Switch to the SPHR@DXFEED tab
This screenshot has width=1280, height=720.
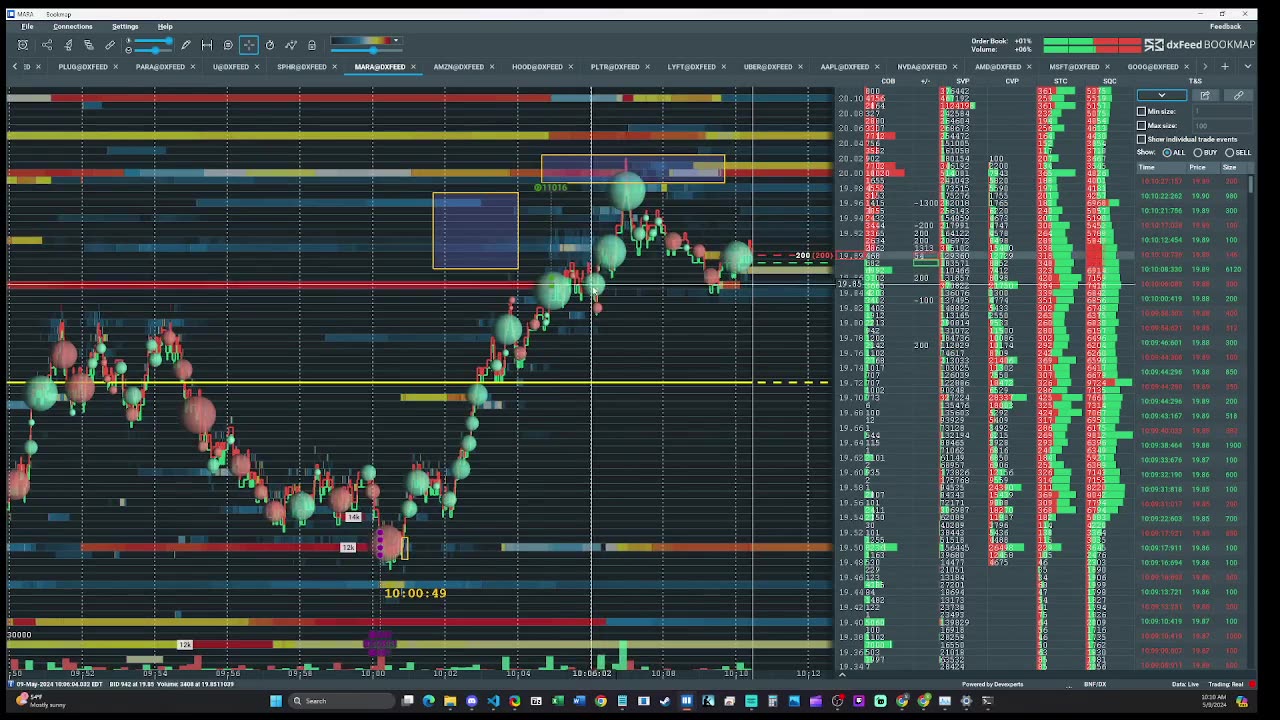point(302,67)
